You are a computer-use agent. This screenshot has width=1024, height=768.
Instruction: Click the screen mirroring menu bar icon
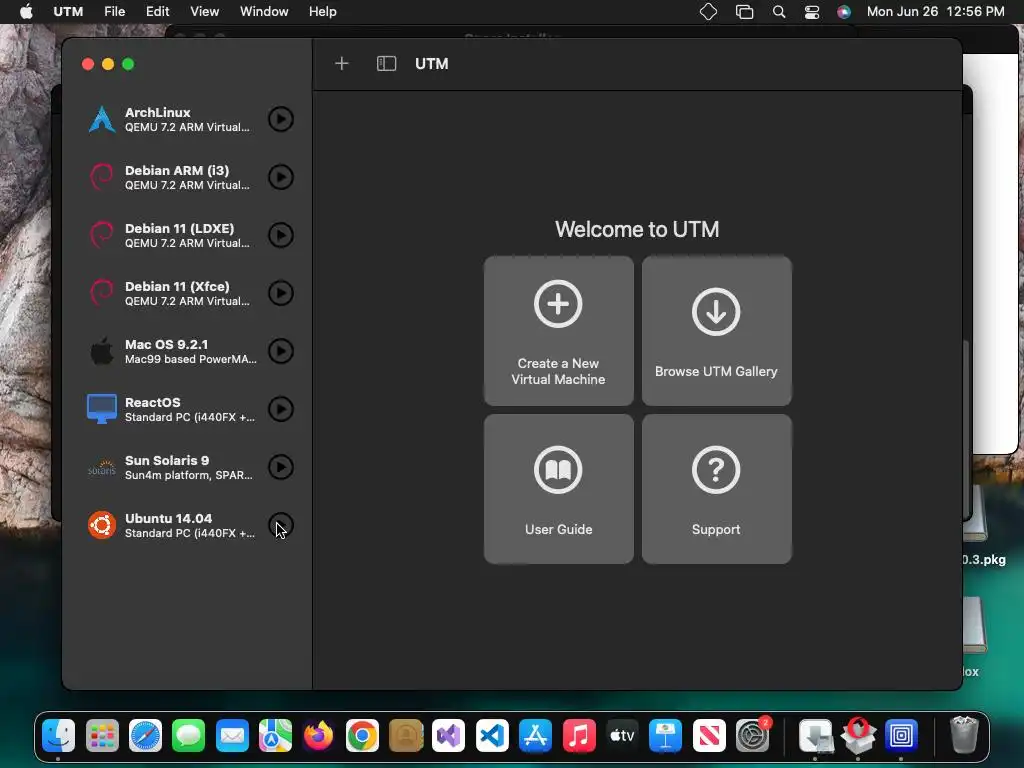[744, 12]
